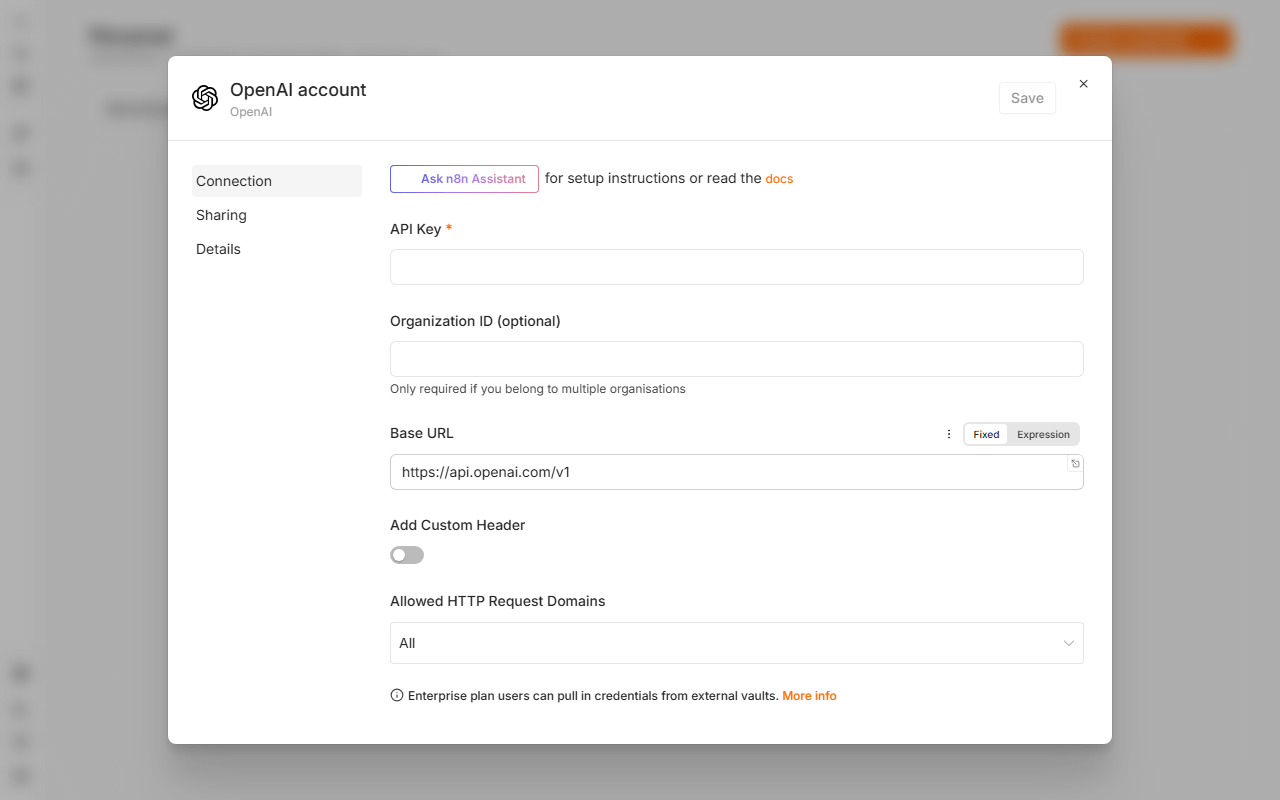
Task: Follow the More info link
Action: pyautogui.click(x=809, y=696)
